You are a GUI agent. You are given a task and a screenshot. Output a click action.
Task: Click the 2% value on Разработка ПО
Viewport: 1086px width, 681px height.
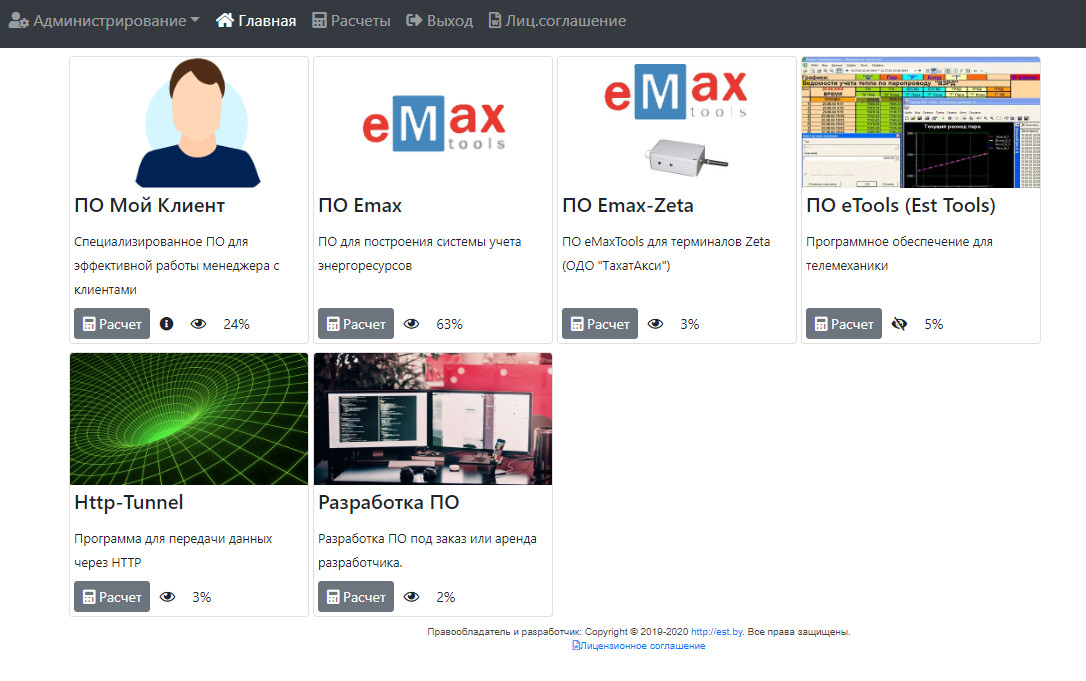tap(446, 597)
